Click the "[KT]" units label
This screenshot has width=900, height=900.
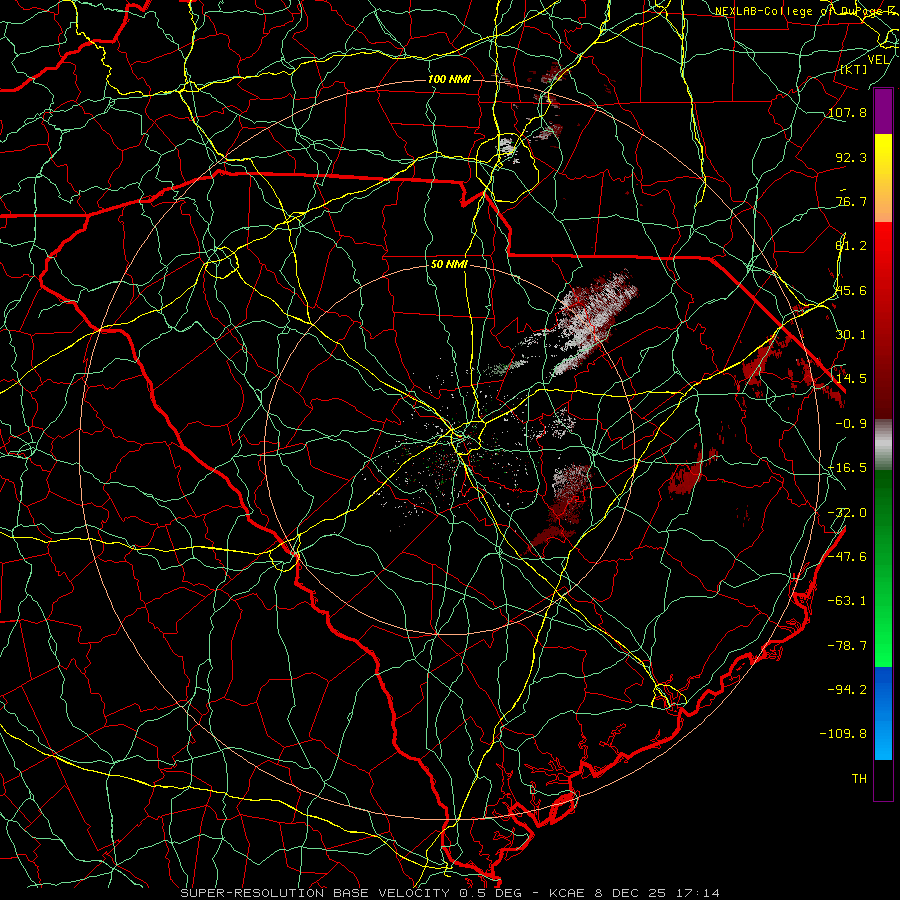[x=854, y=69]
